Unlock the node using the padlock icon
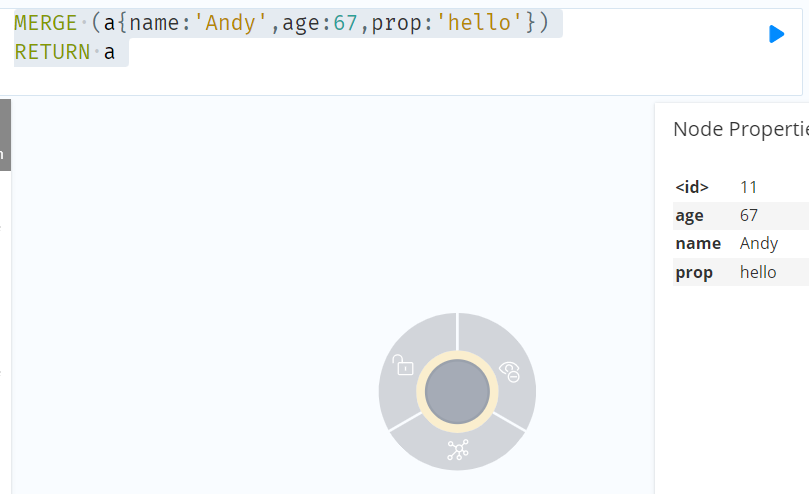 coord(403,364)
